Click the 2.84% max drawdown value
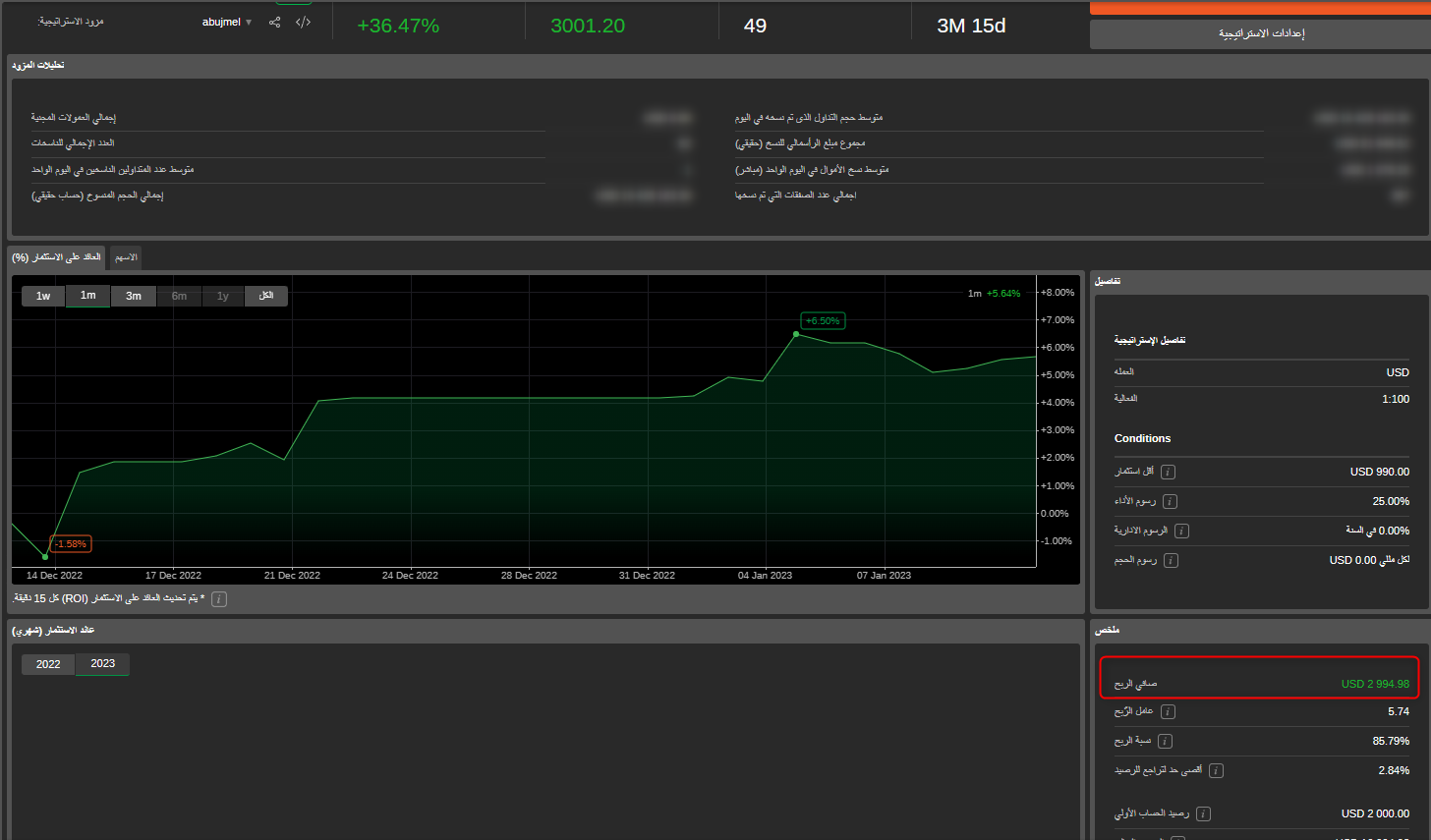The width and height of the screenshot is (1431, 840). (1394, 770)
